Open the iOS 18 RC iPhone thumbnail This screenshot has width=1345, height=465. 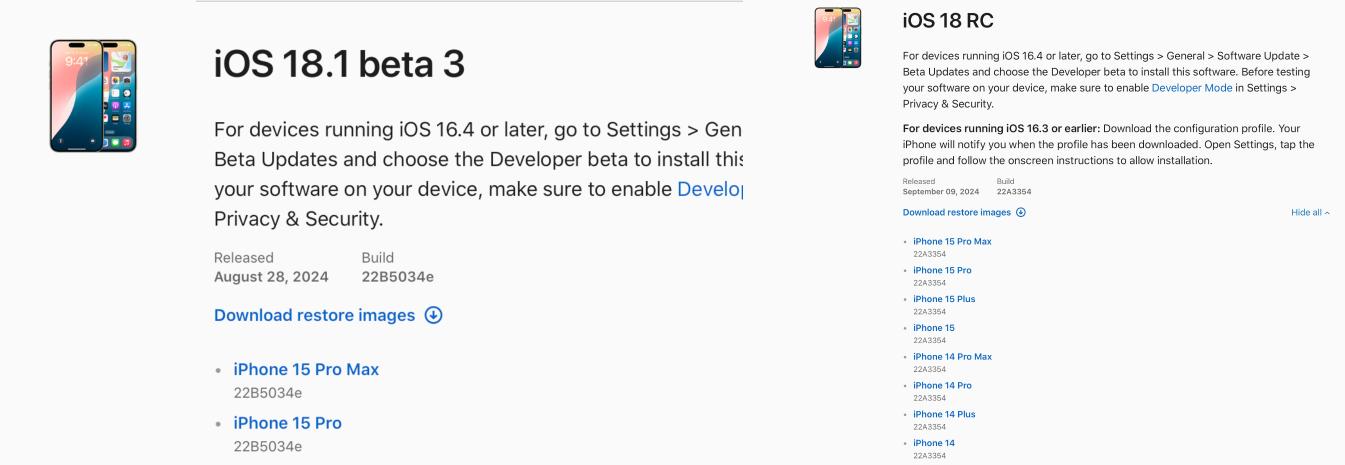[838, 38]
